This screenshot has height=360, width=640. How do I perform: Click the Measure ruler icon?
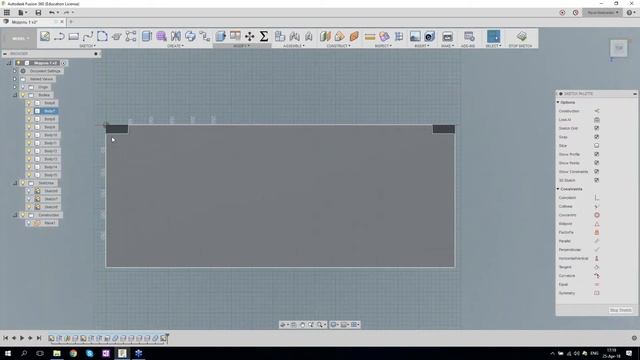[370, 36]
